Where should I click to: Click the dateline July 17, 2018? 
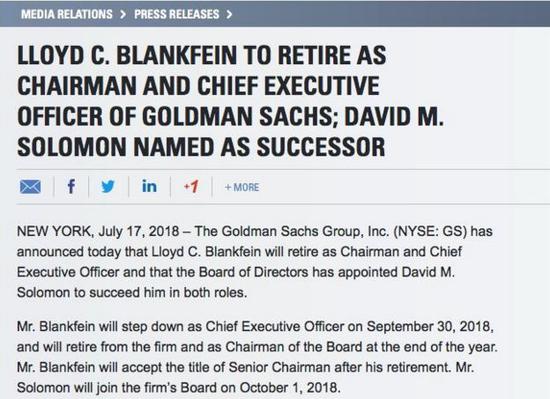[x=139, y=231]
